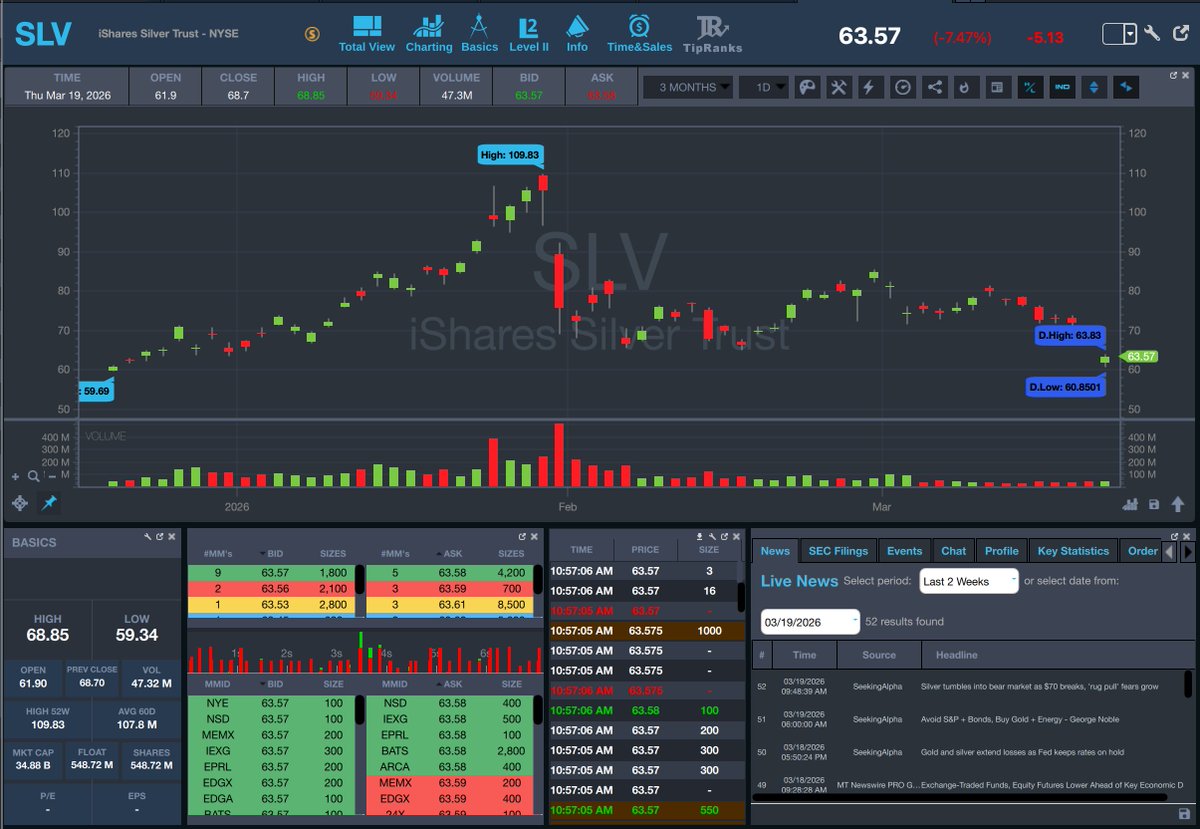Screen dimensions: 1200x829
Task: Toggle the H/L percent display on chart toolbar
Action: coord(1029,87)
